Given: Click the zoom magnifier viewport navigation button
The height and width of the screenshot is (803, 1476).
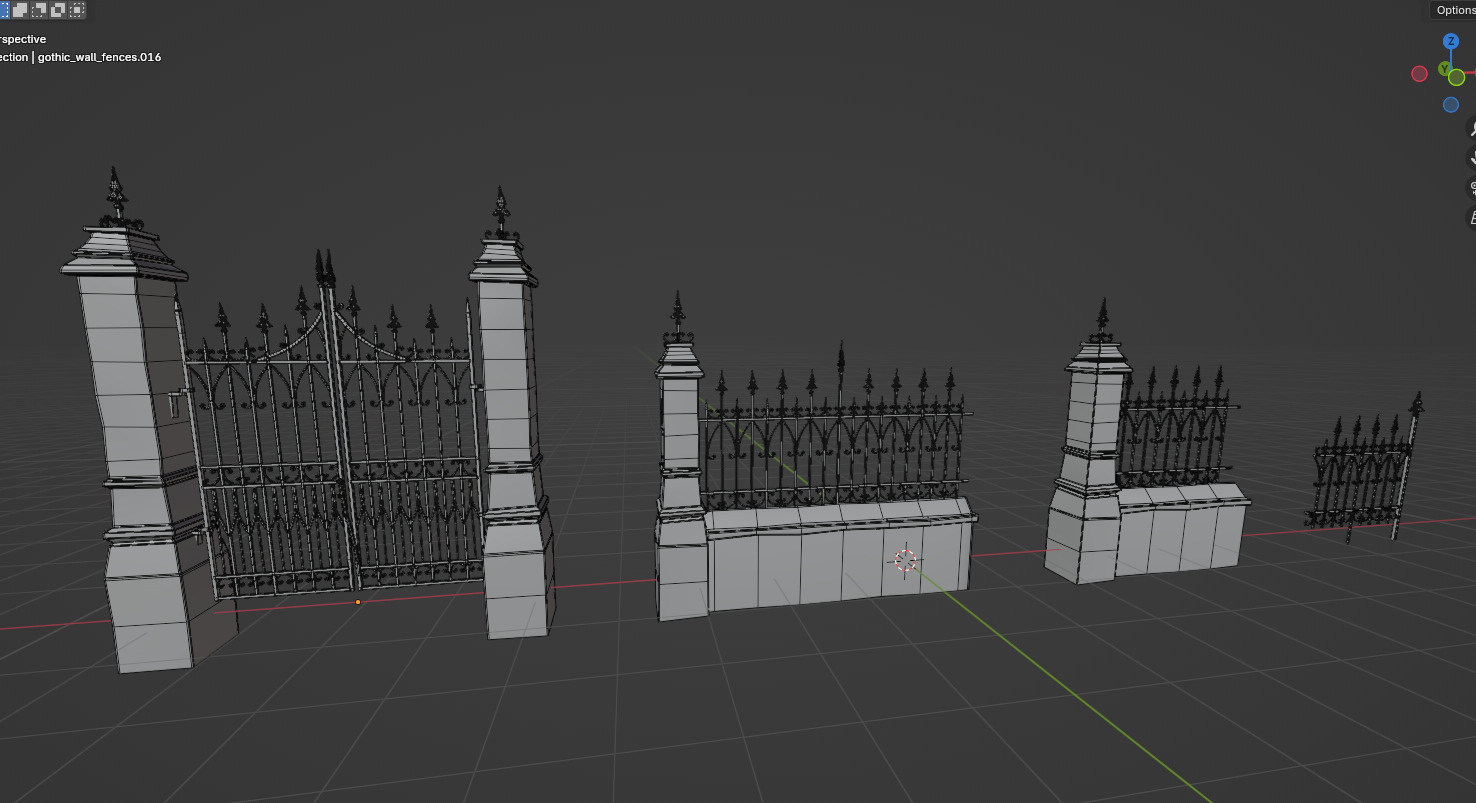Looking at the screenshot, I should pyautogui.click(x=1471, y=128).
